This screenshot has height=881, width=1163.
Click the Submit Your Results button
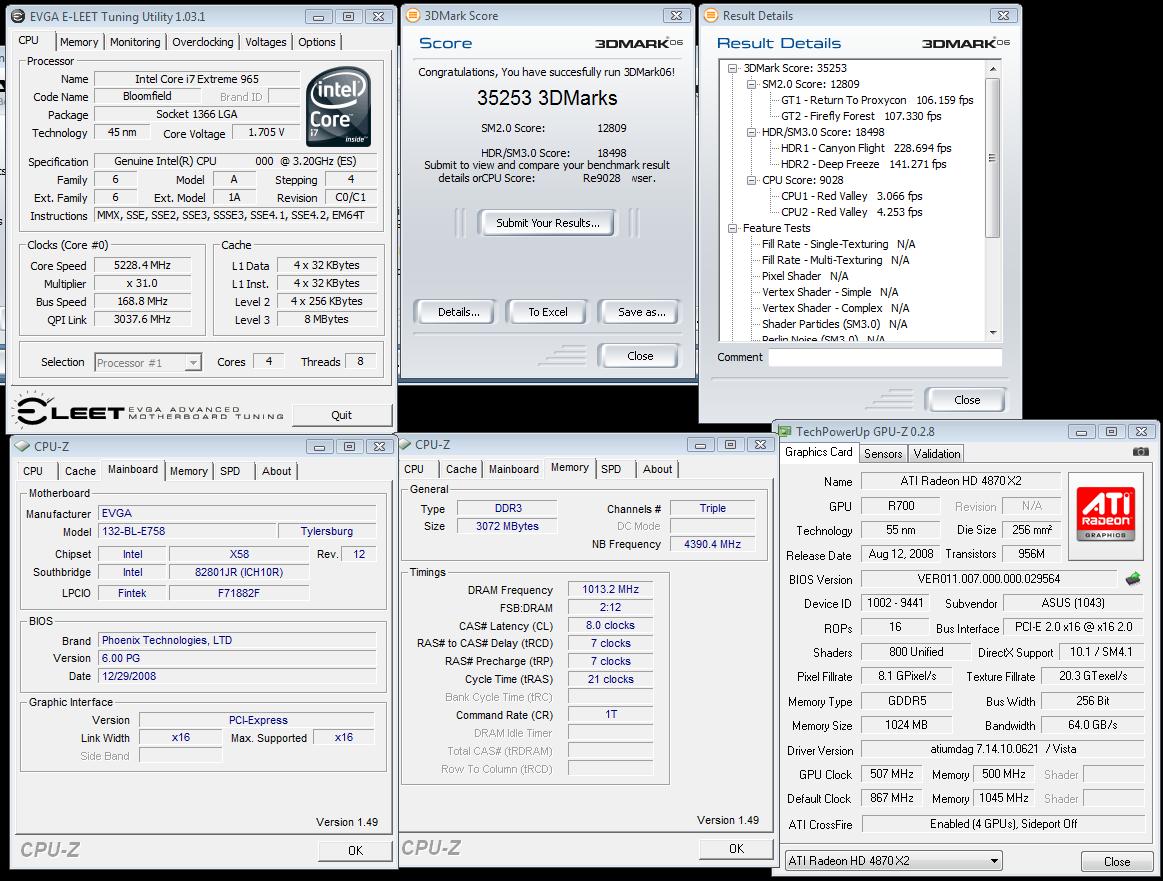548,223
